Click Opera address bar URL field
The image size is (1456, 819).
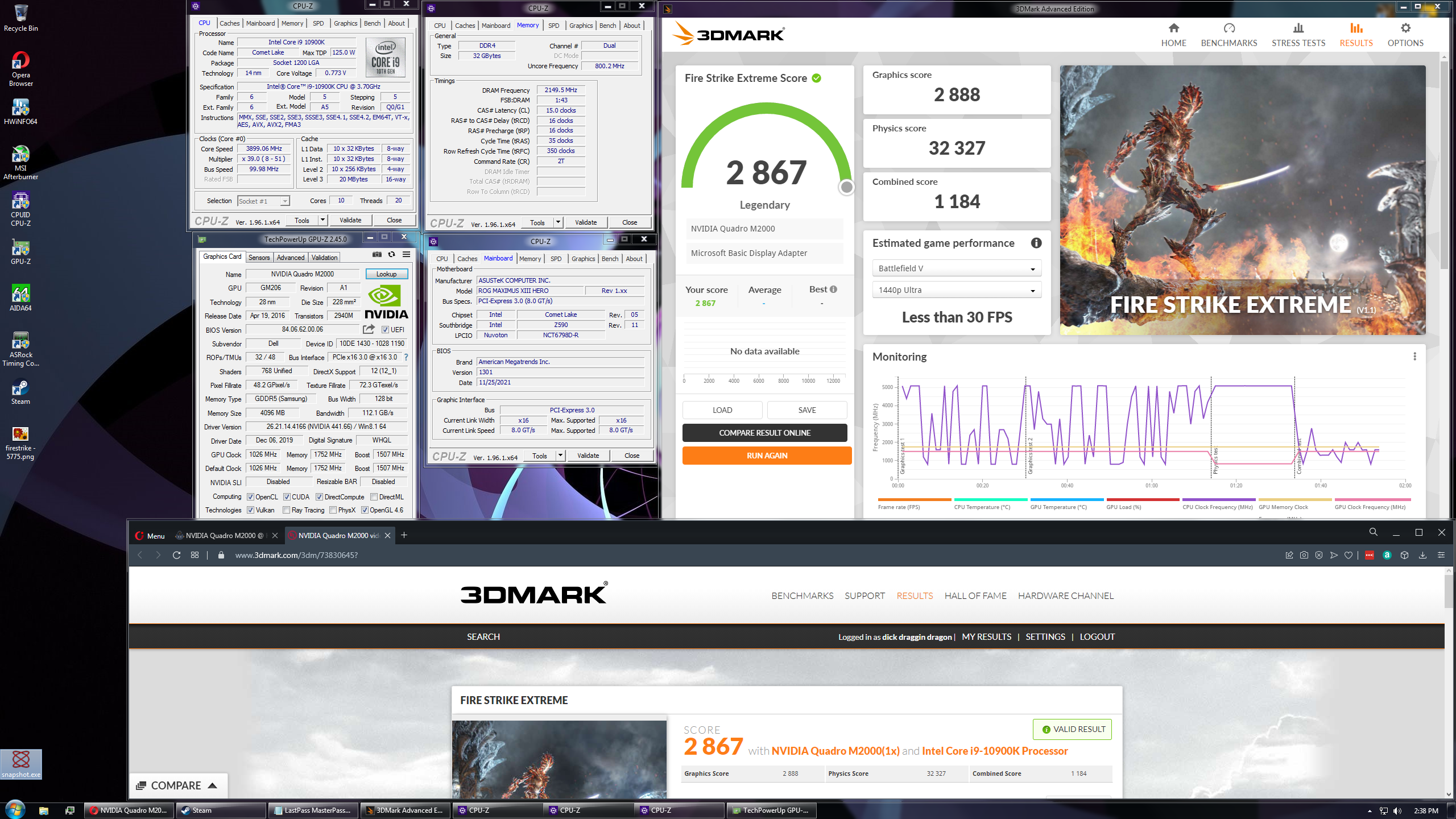click(x=739, y=555)
